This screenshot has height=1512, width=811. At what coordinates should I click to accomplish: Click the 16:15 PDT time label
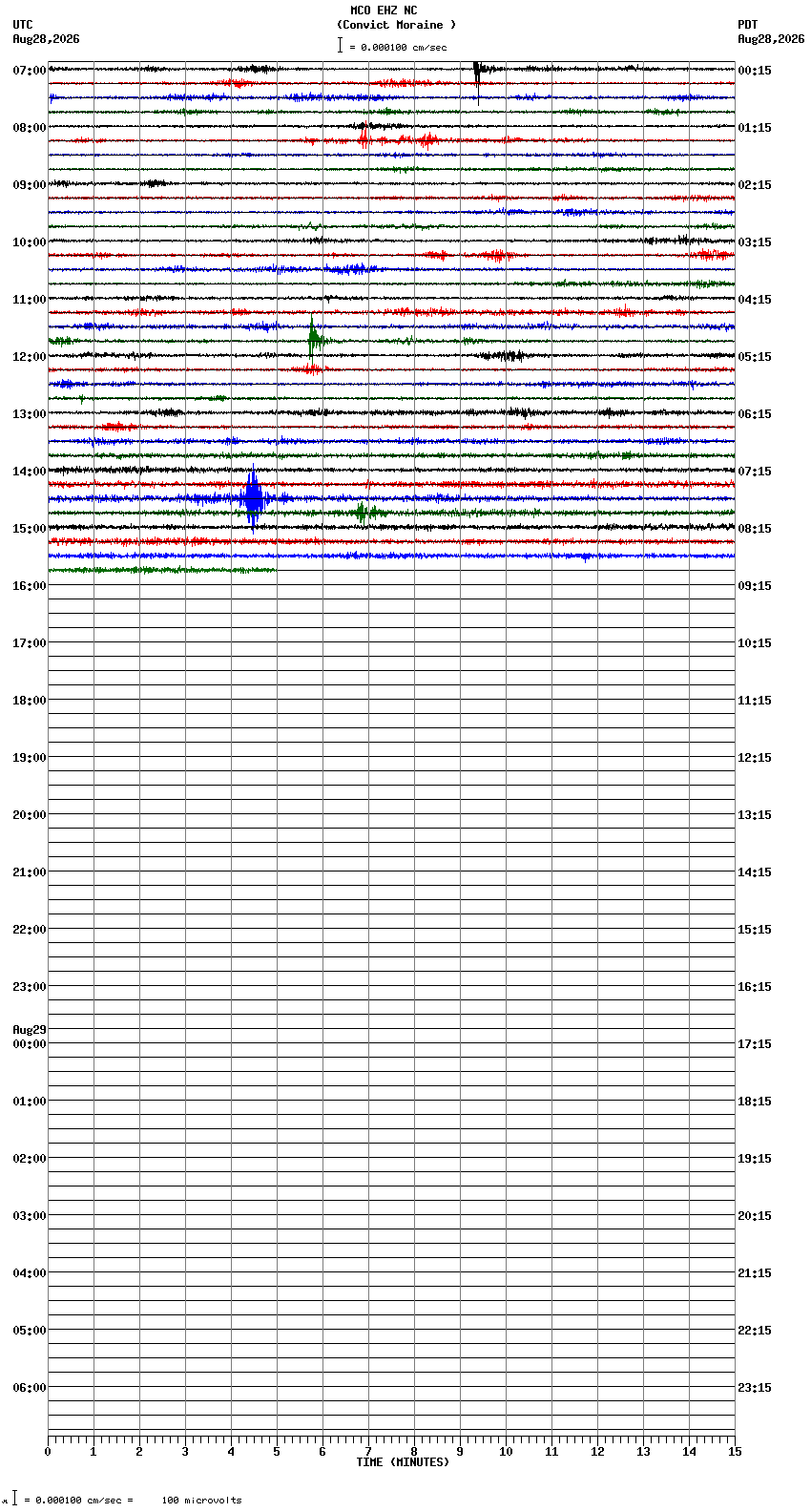pyautogui.click(x=755, y=986)
